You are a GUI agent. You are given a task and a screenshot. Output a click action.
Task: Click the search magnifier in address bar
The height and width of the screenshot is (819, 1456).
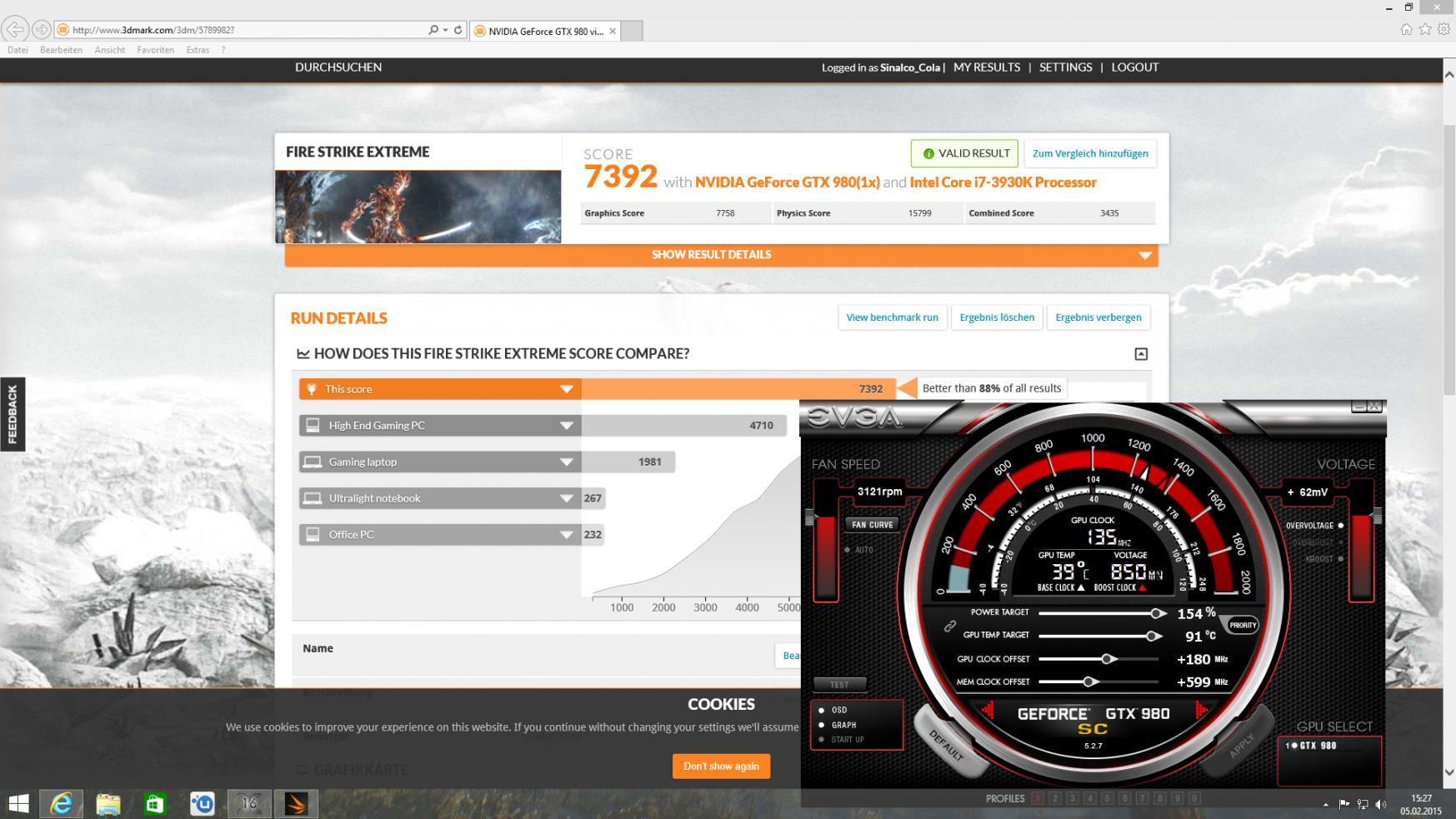click(x=433, y=30)
